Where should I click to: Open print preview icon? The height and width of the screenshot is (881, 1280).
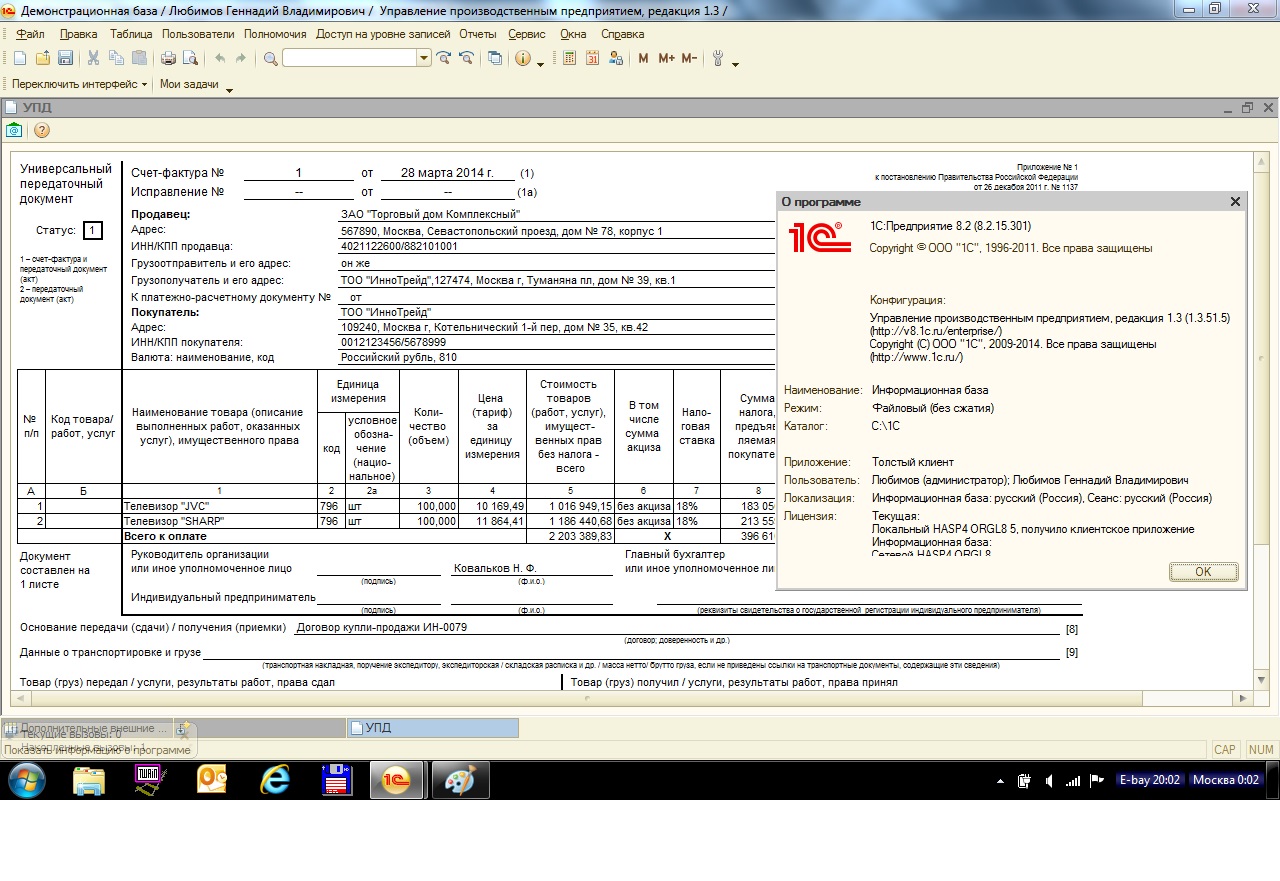click(191, 58)
